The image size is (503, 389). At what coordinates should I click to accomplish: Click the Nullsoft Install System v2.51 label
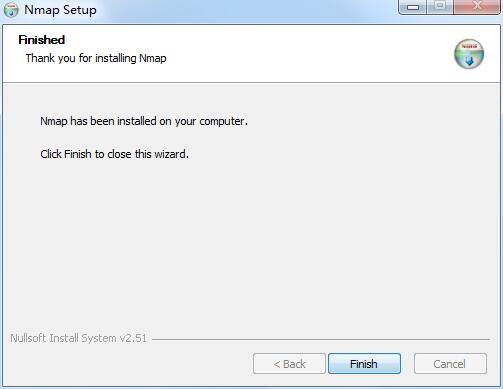coord(78,338)
